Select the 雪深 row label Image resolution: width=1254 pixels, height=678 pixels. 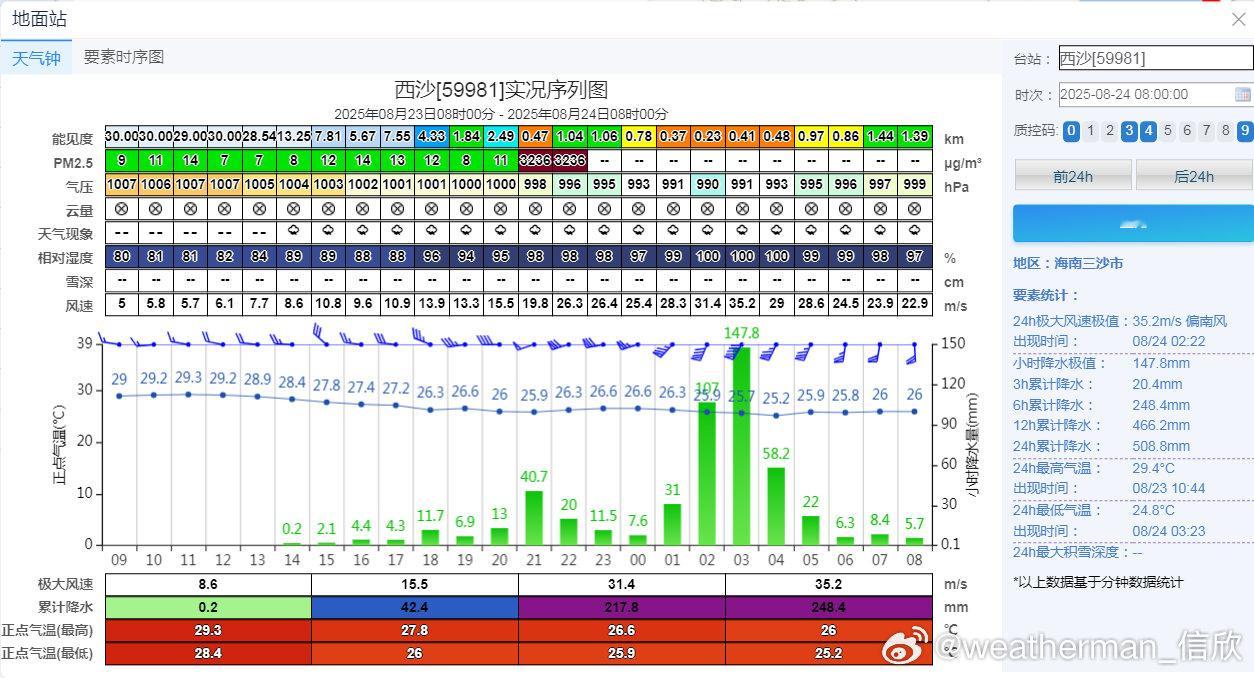coord(80,282)
